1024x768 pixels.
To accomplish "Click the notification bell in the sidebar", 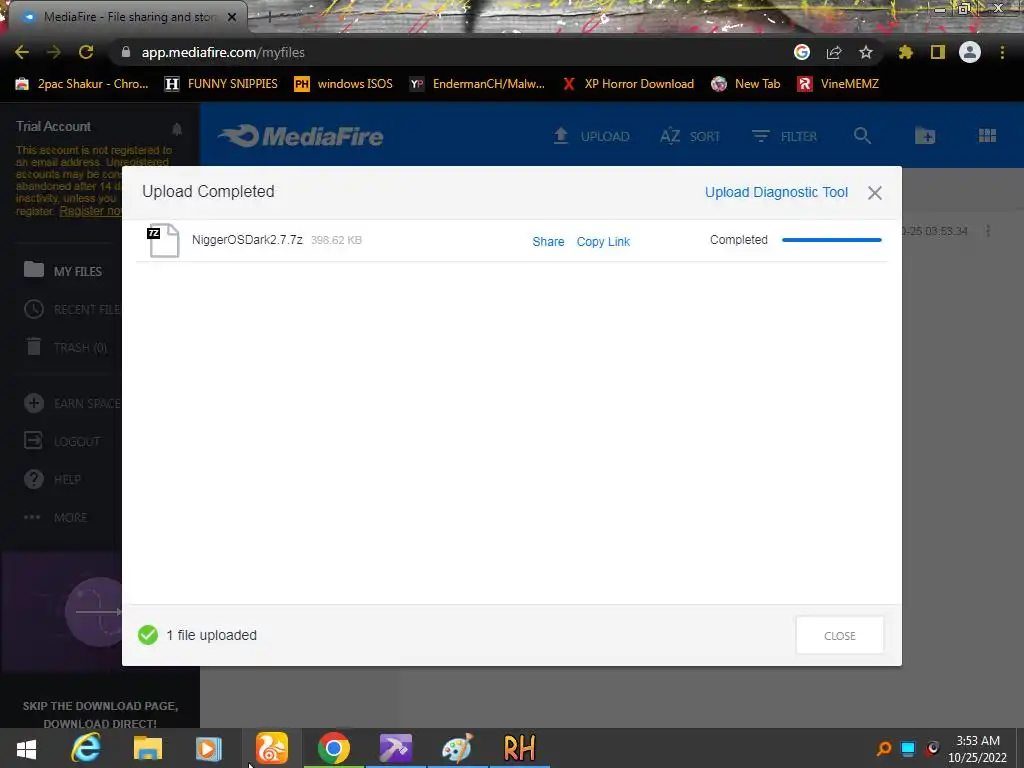I will point(177,128).
